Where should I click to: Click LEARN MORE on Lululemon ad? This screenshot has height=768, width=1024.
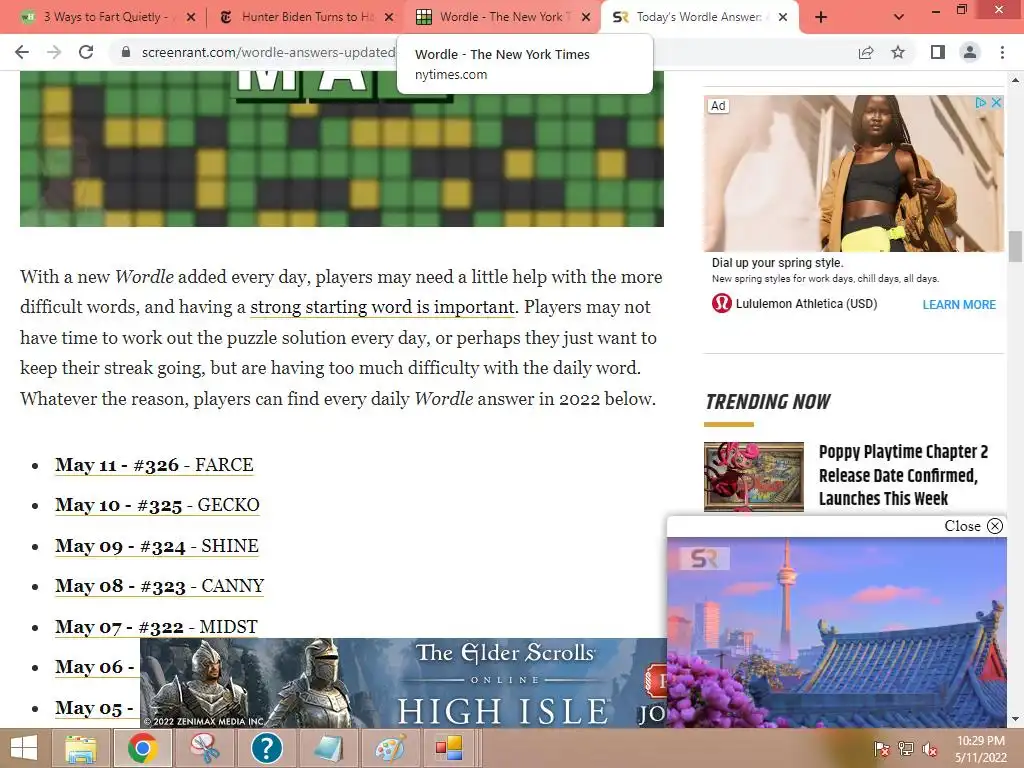(x=959, y=304)
